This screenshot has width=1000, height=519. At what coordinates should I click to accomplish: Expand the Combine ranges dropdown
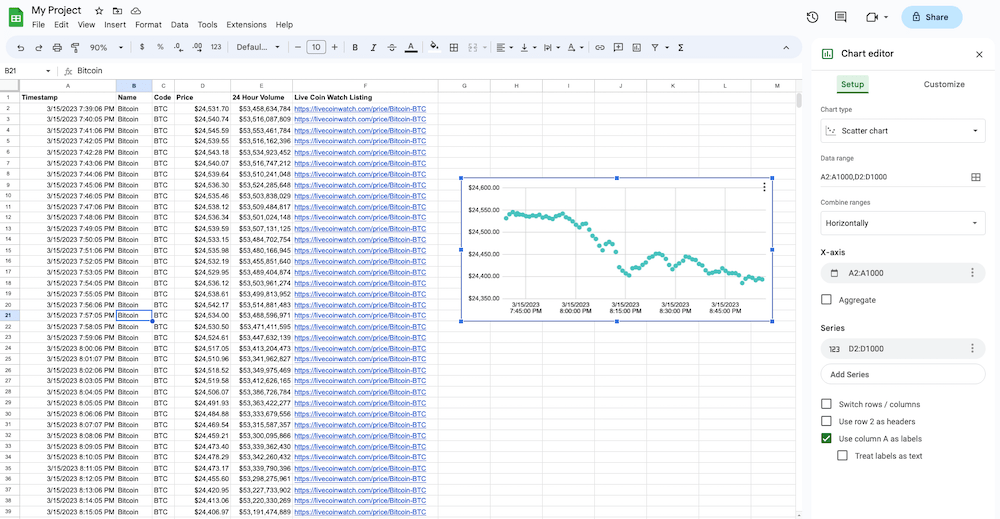pyautogui.click(x=902, y=223)
